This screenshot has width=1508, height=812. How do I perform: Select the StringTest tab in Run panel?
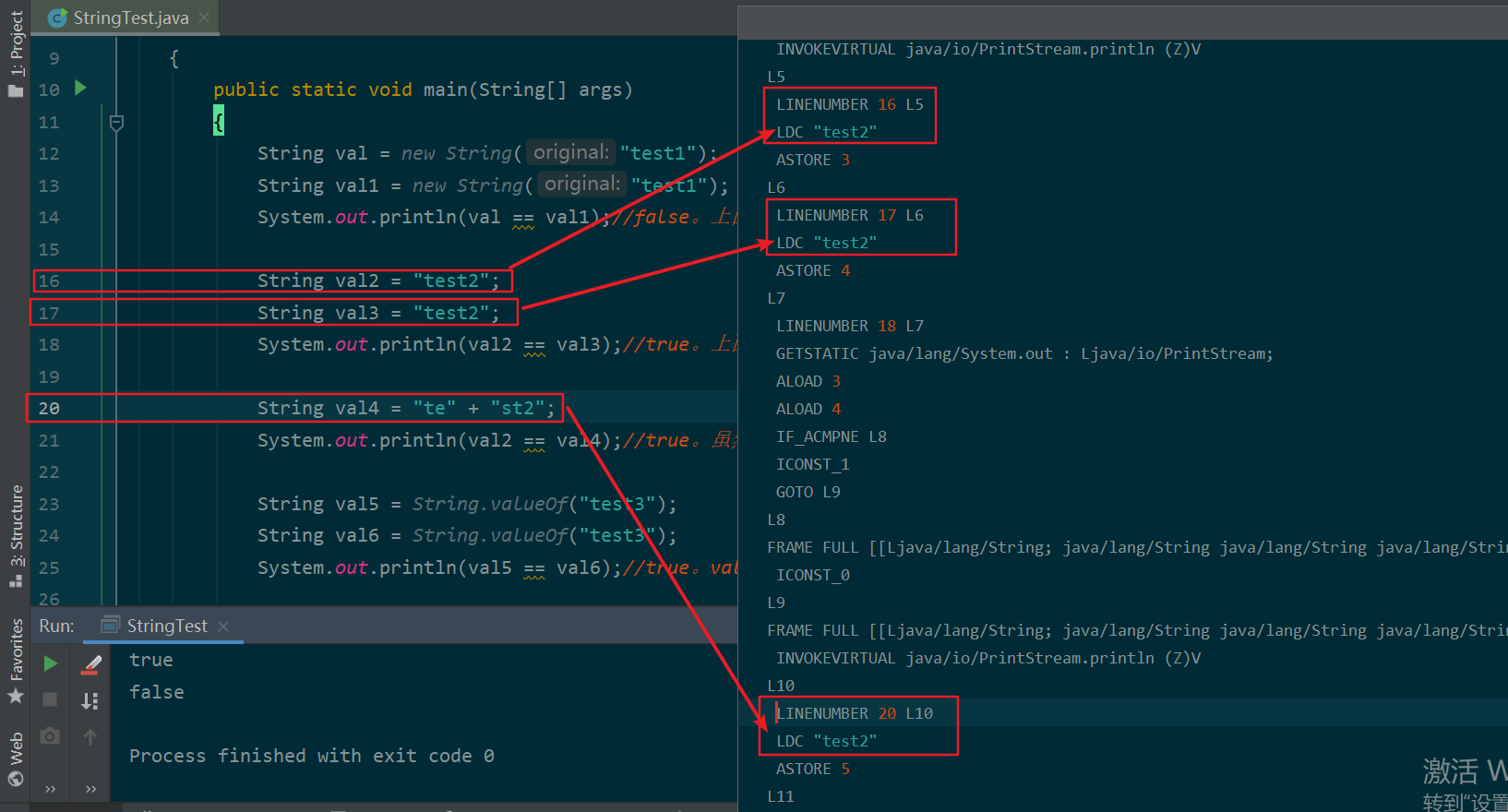(166, 627)
